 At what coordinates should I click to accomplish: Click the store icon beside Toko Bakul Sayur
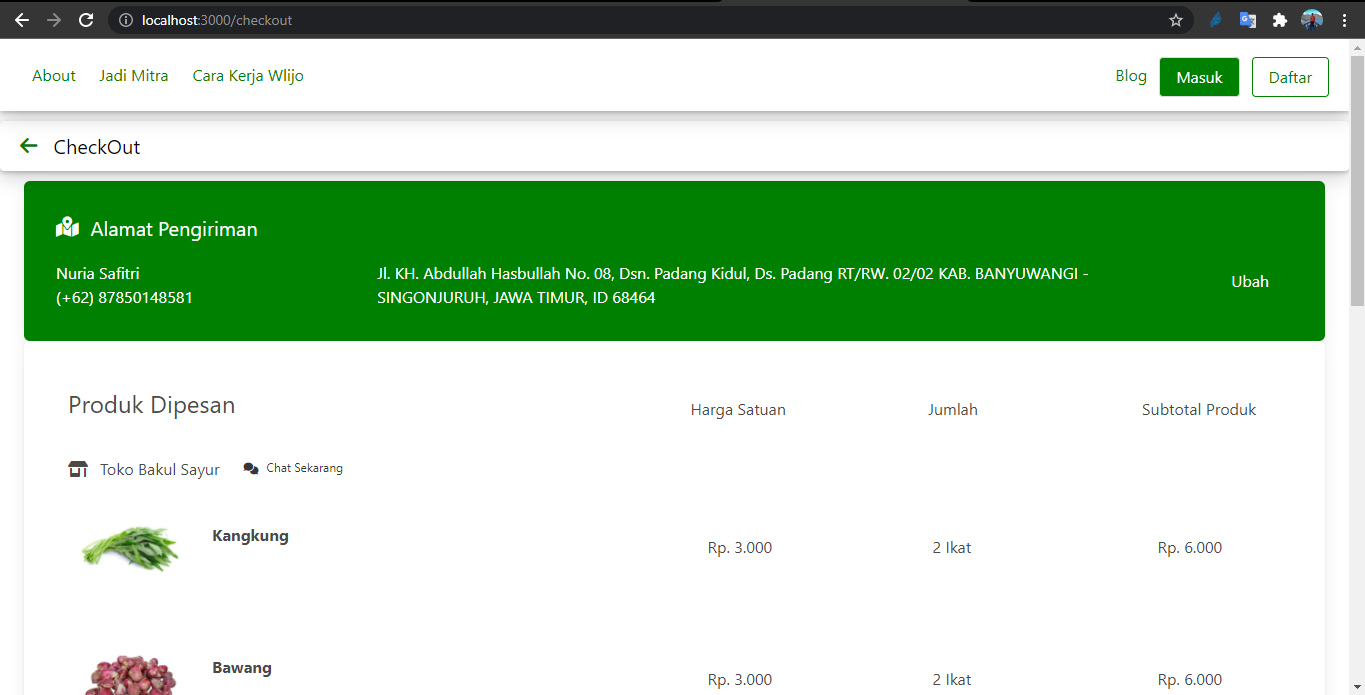pos(78,468)
